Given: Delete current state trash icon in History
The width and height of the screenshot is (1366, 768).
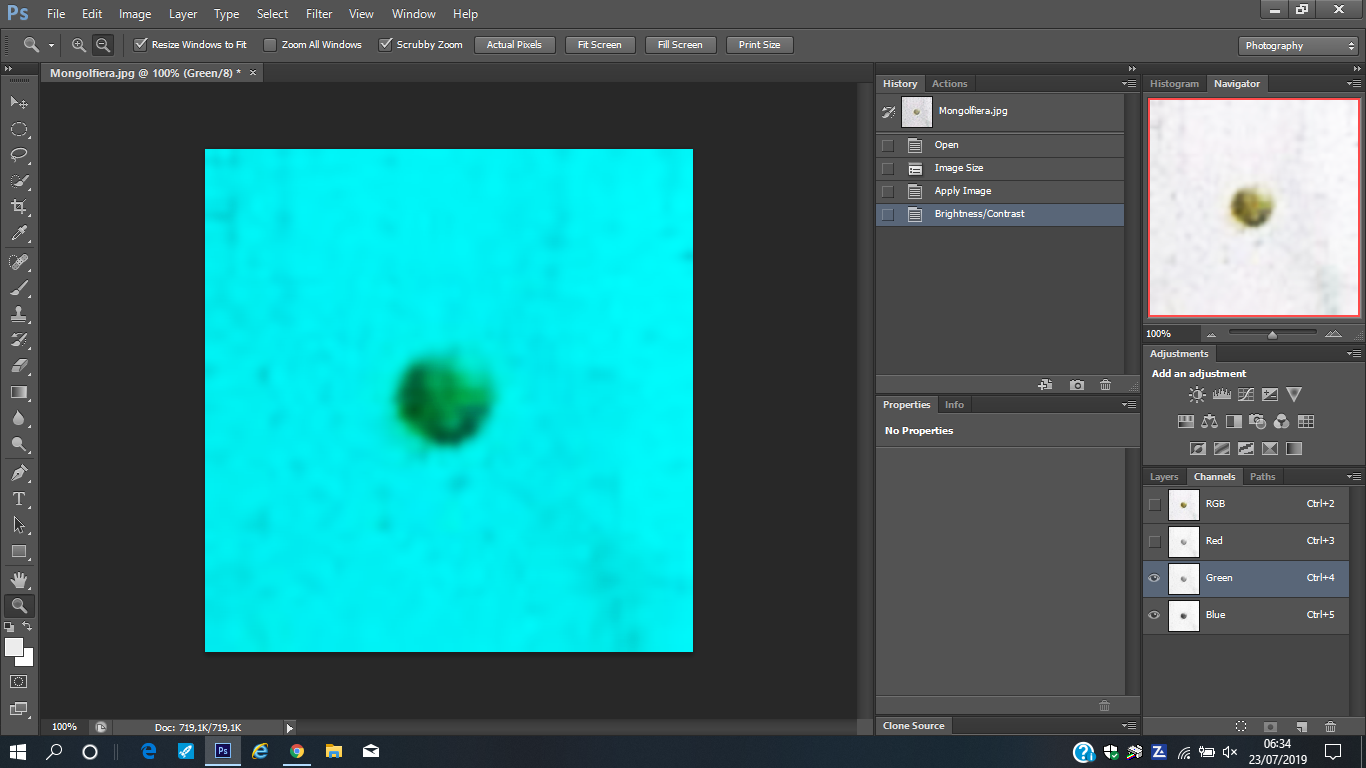Looking at the screenshot, I should (1105, 385).
